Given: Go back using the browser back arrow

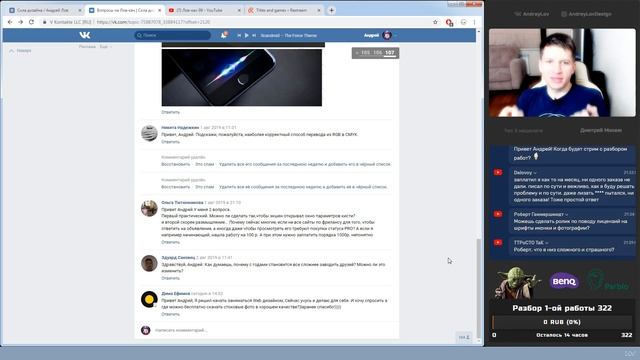Looking at the screenshot, I should [10, 22].
